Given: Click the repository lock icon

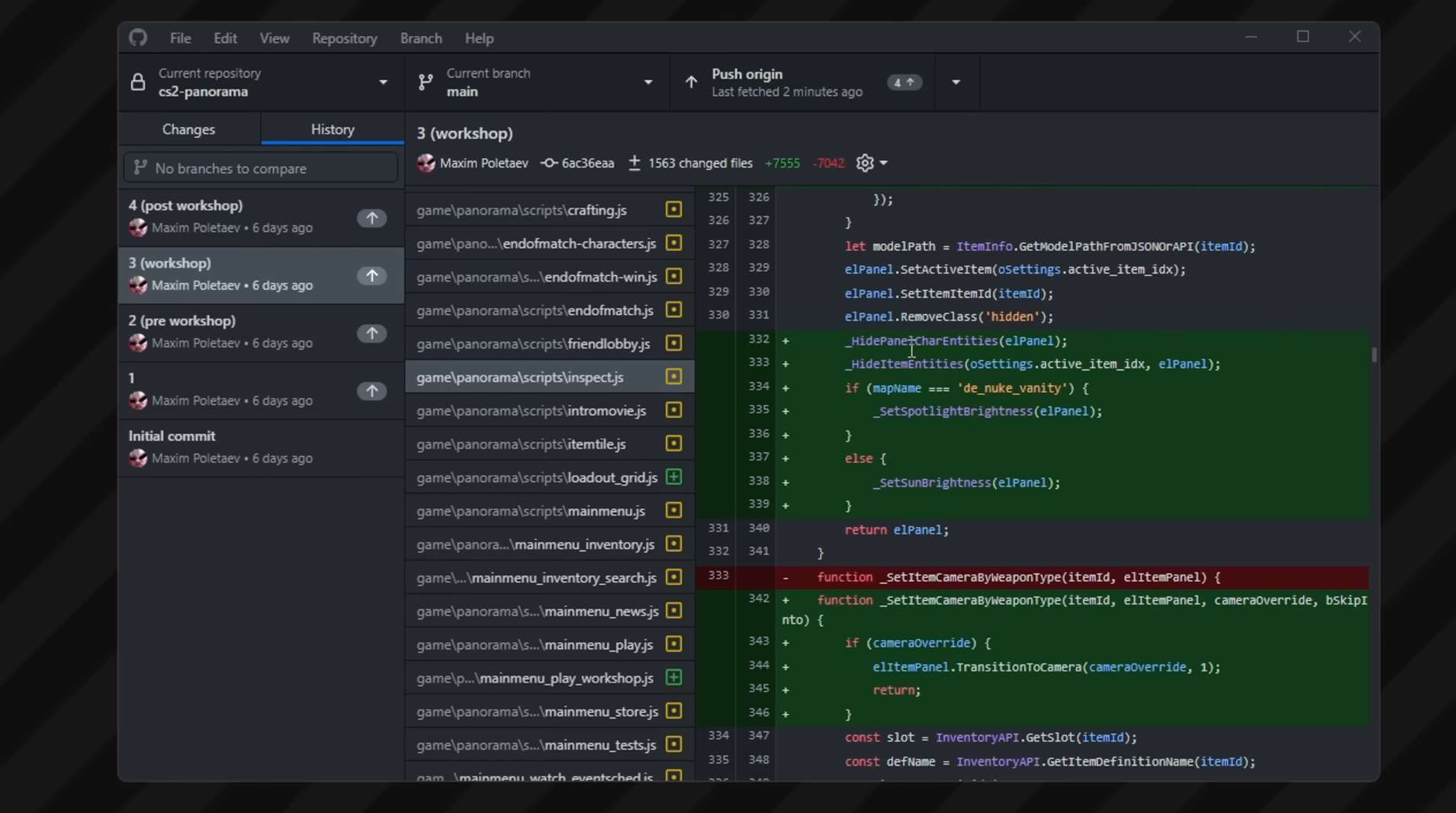Looking at the screenshot, I should 138,82.
